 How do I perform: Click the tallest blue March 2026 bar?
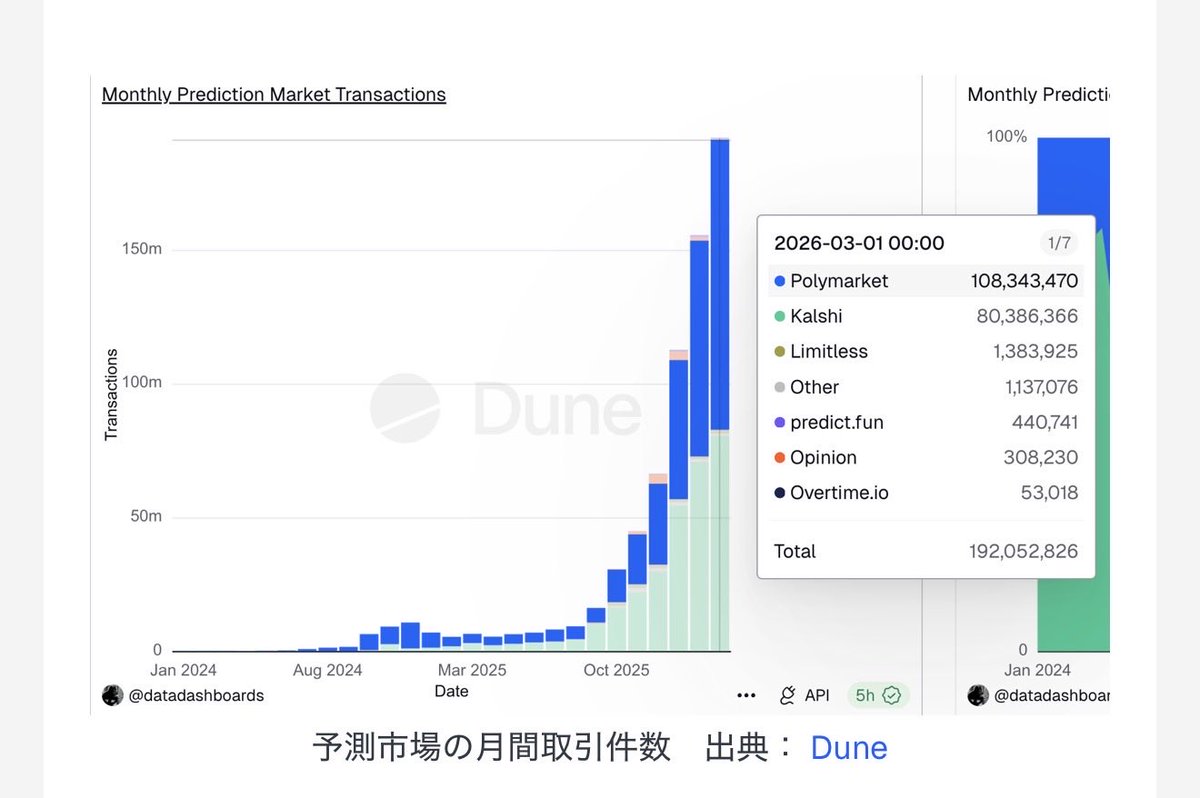[x=719, y=284]
